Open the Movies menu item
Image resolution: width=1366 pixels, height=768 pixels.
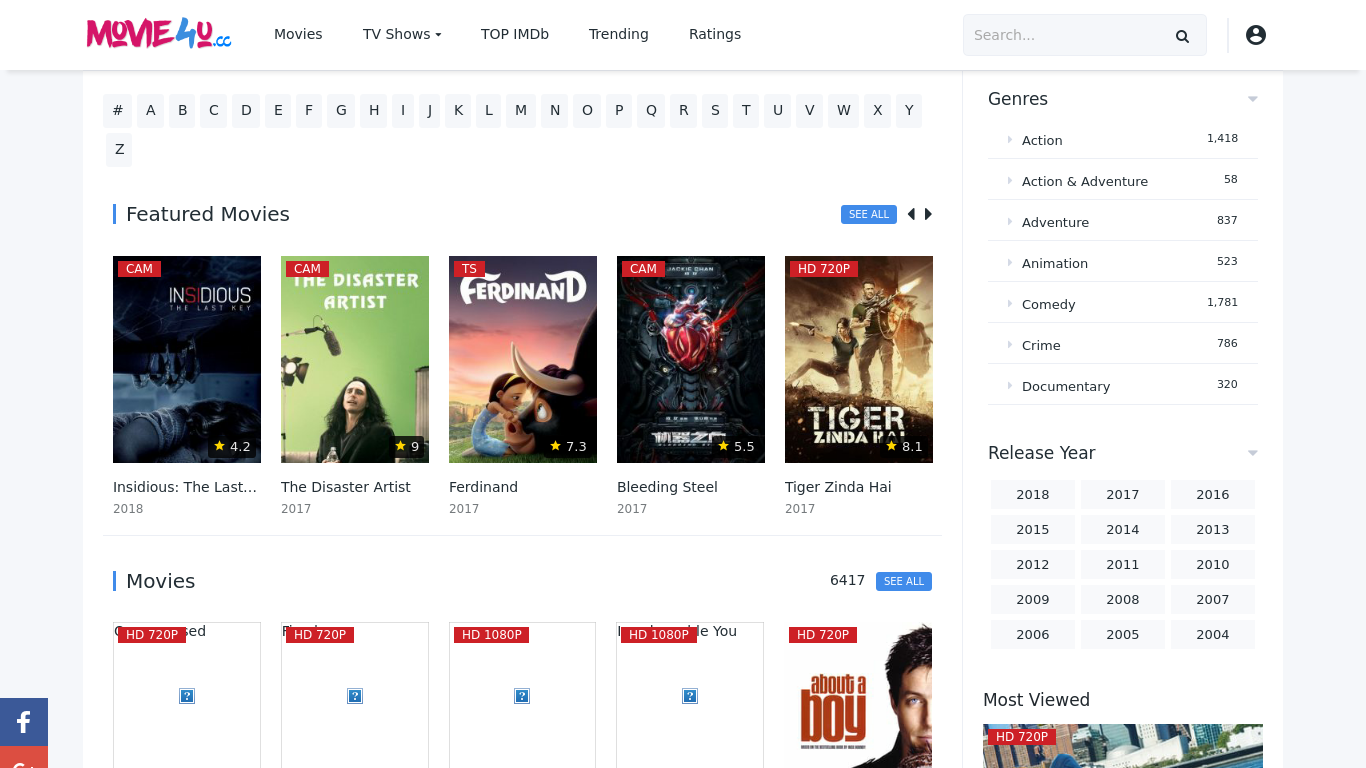pos(298,34)
